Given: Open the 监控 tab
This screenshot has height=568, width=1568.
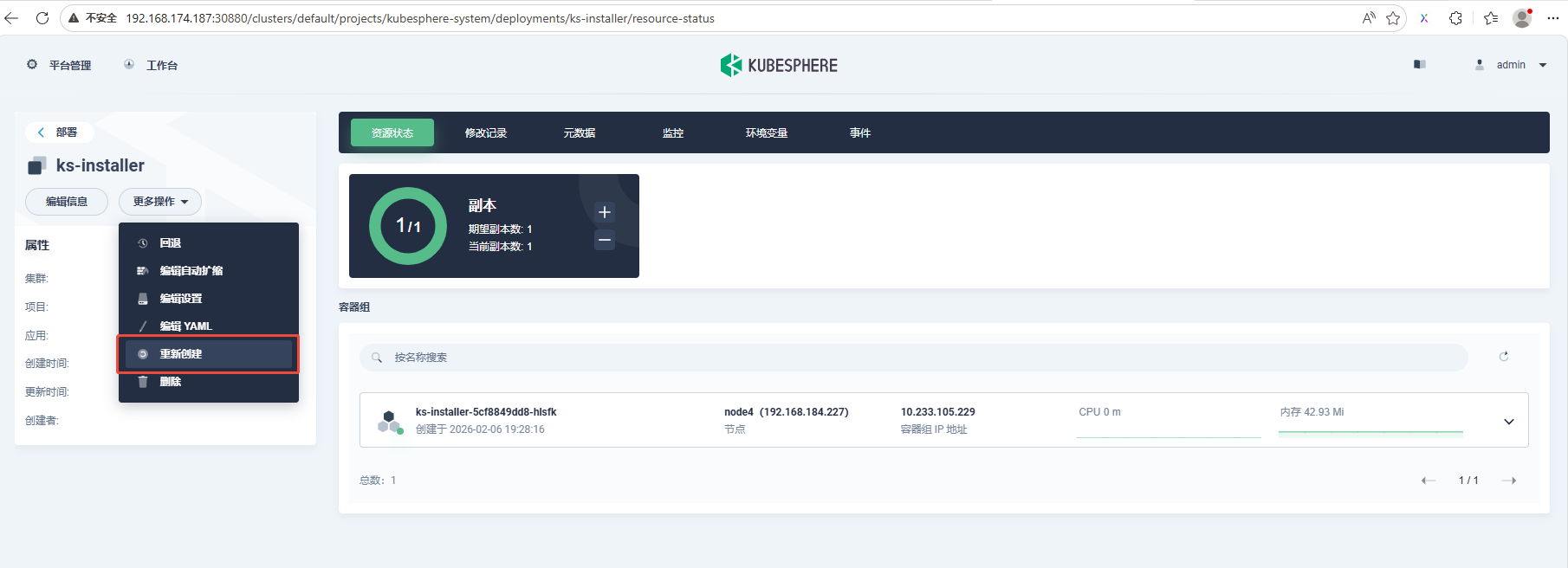Looking at the screenshot, I should (x=673, y=132).
